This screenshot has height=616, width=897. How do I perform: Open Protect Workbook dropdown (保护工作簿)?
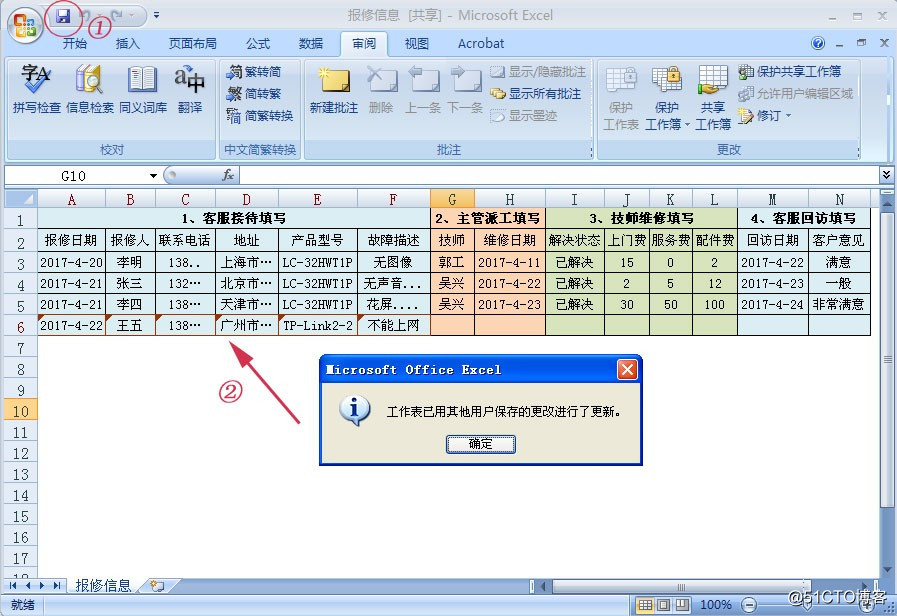coord(667,98)
